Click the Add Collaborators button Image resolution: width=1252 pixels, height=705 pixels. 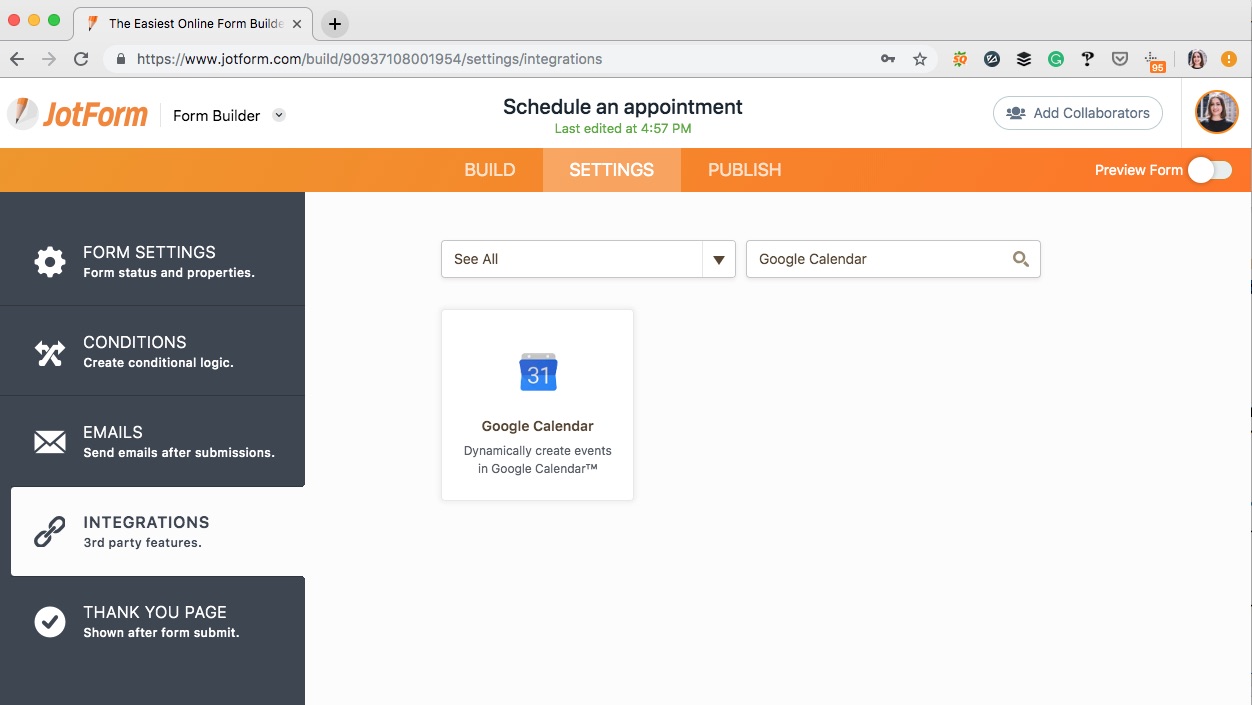click(x=1078, y=113)
